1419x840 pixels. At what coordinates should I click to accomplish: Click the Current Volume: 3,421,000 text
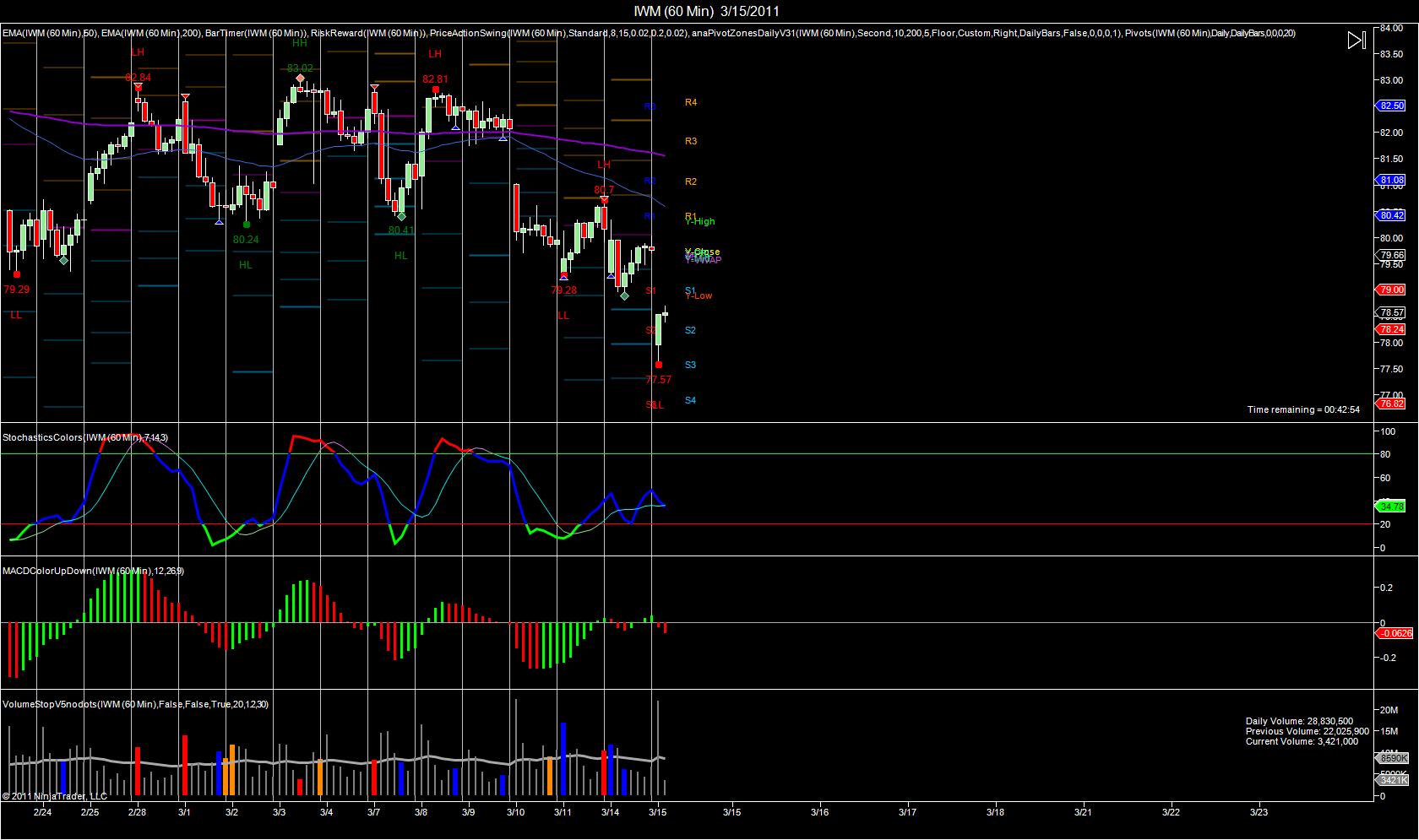1302,741
